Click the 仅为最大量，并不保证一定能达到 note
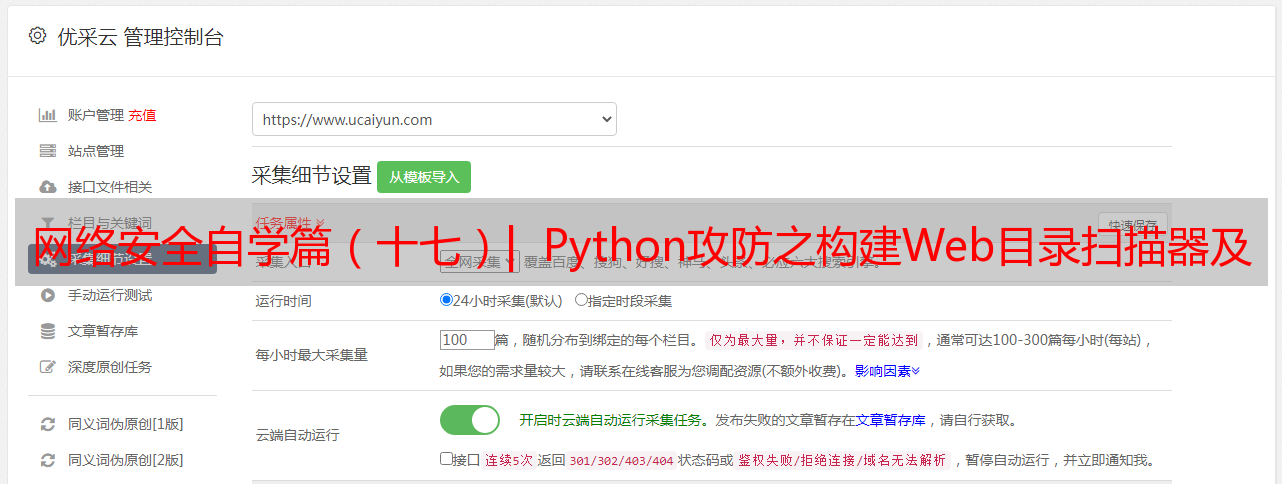The height and width of the screenshot is (484, 1282). [814, 340]
